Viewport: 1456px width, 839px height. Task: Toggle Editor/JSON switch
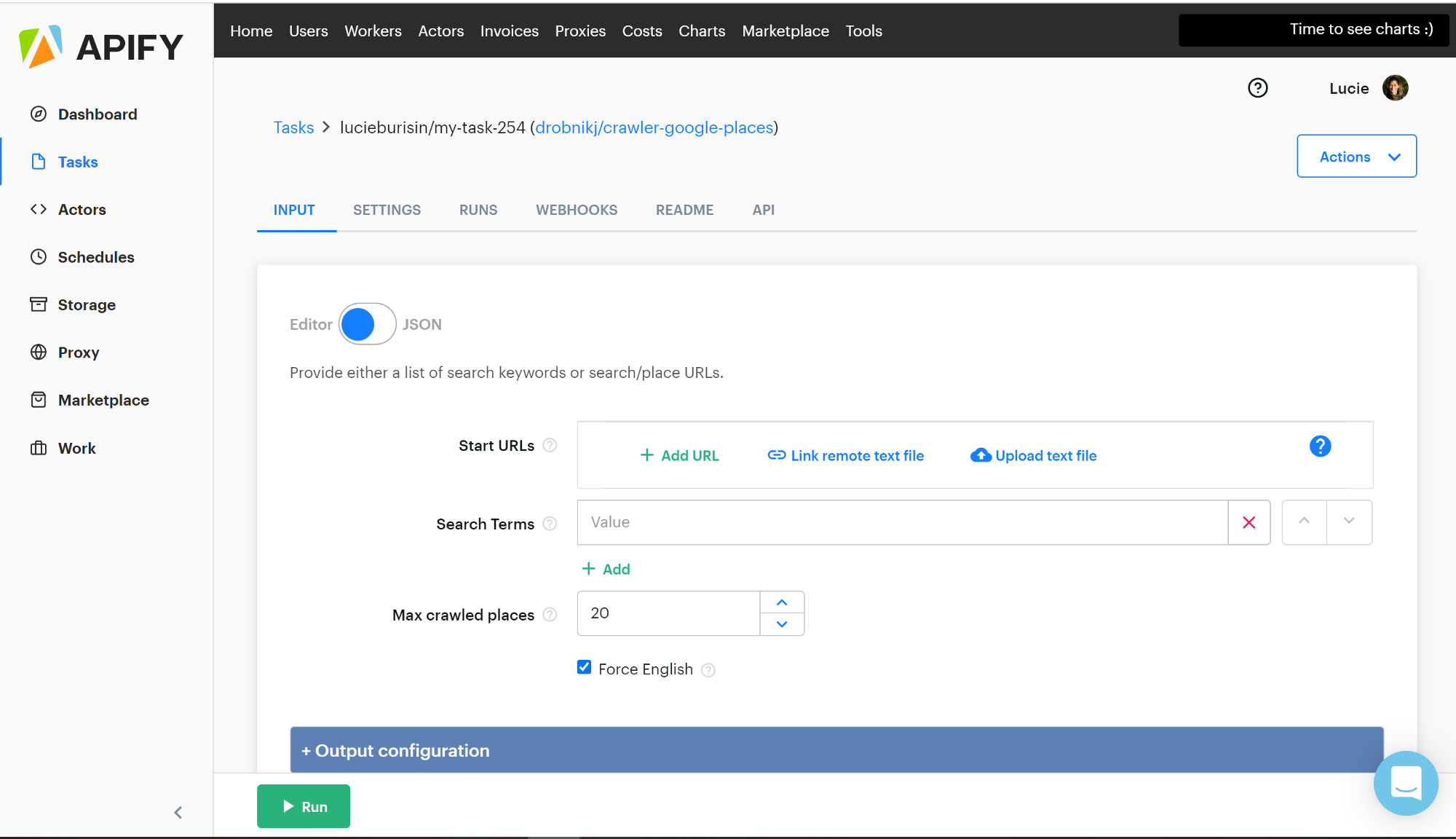coord(367,324)
